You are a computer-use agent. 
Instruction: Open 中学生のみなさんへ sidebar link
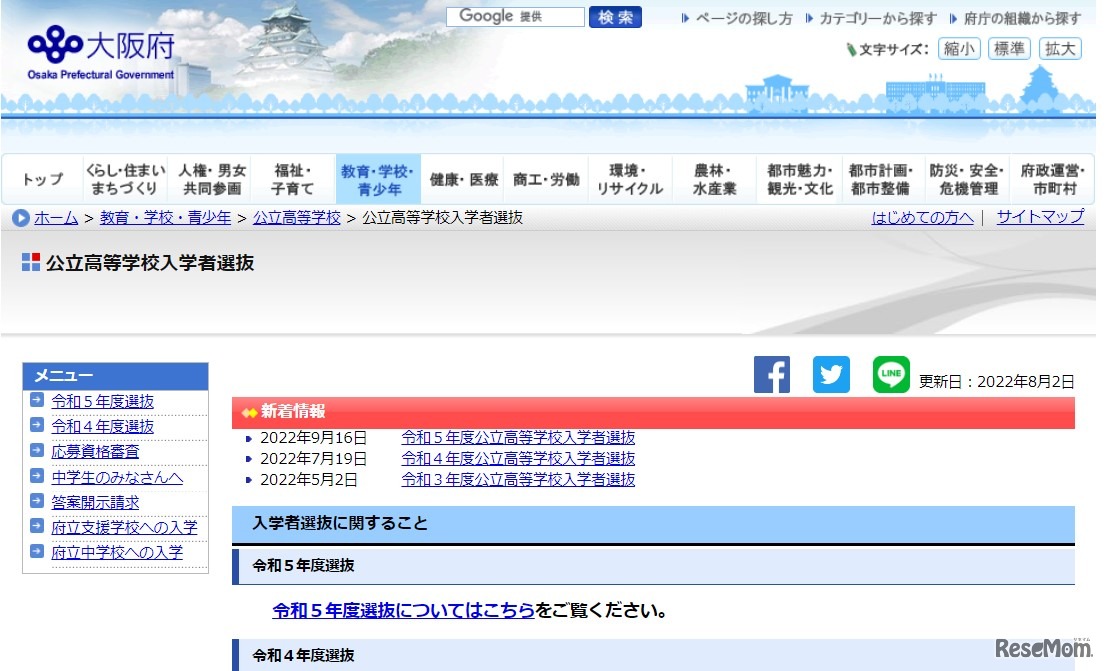click(117, 477)
